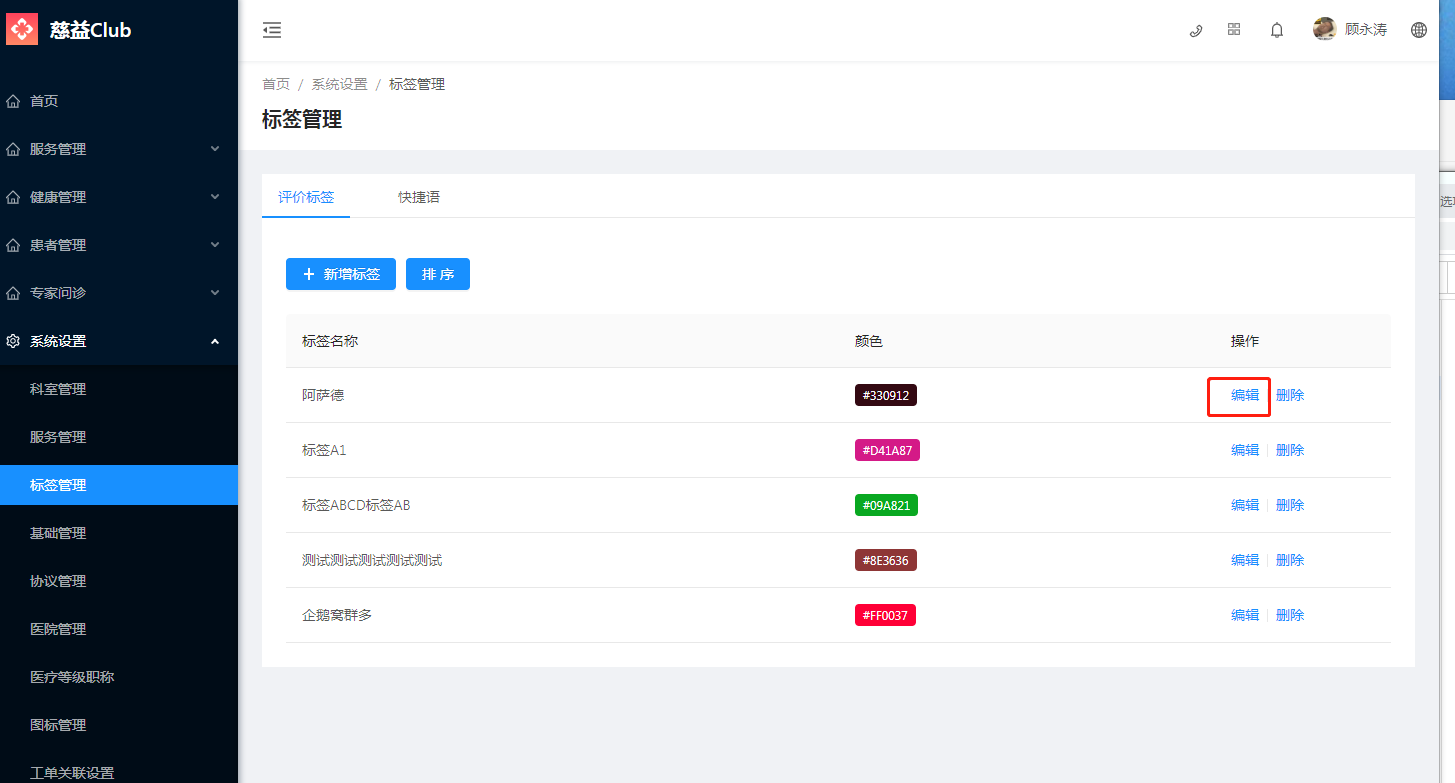Edit the 标签A1 row
The width and height of the screenshot is (1455, 783).
[x=1245, y=450]
